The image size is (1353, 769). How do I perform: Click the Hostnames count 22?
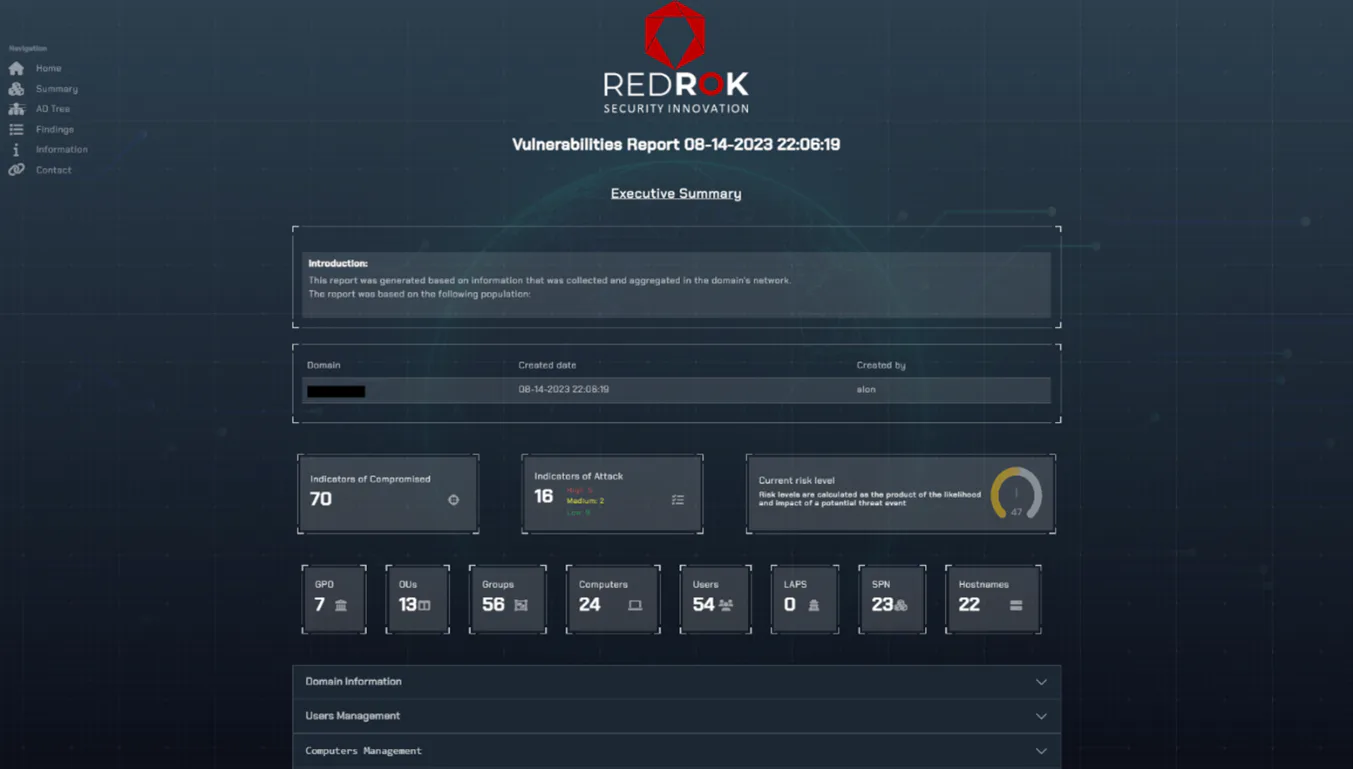[x=969, y=605]
